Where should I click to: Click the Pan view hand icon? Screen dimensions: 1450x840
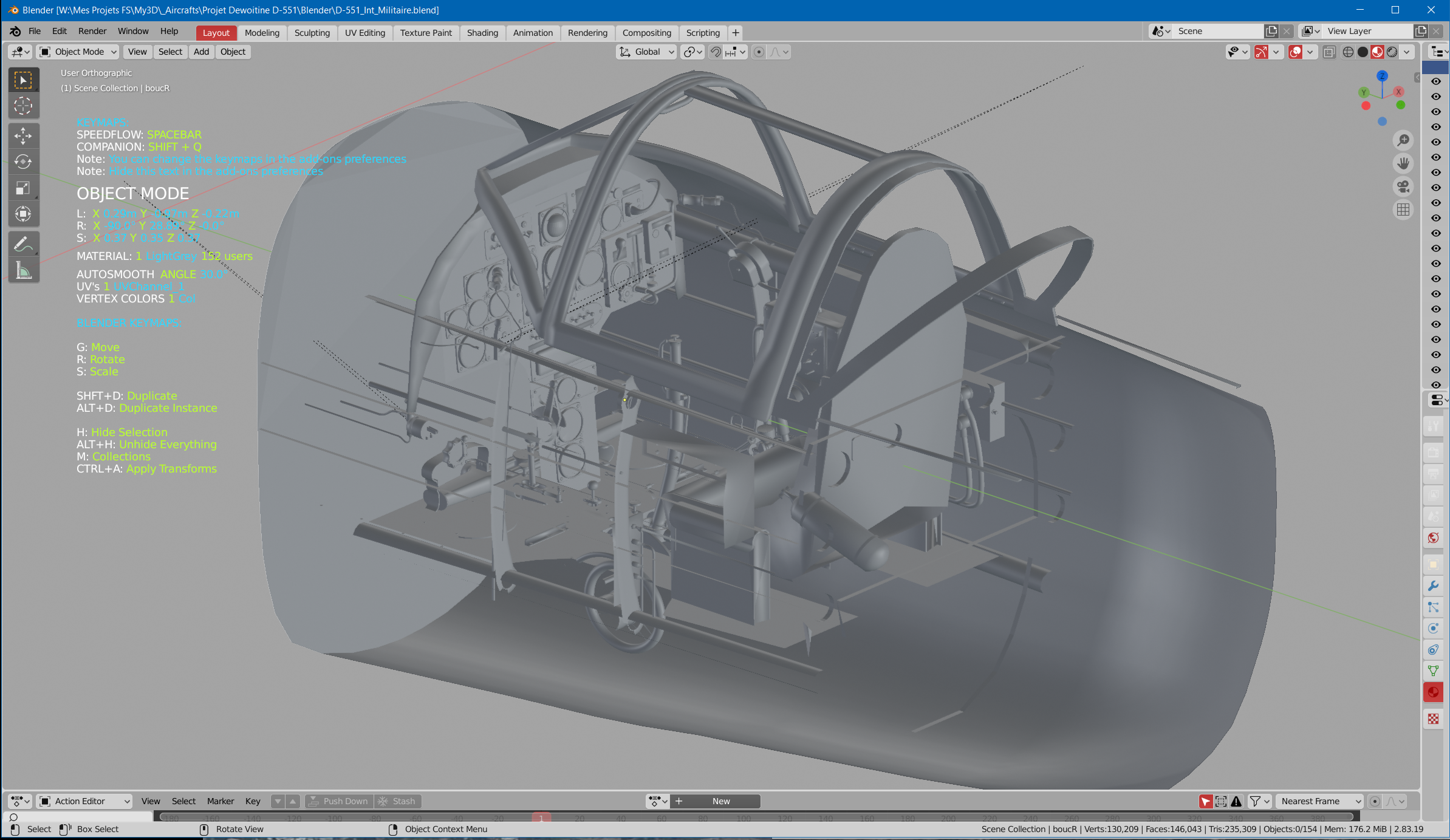point(1403,163)
